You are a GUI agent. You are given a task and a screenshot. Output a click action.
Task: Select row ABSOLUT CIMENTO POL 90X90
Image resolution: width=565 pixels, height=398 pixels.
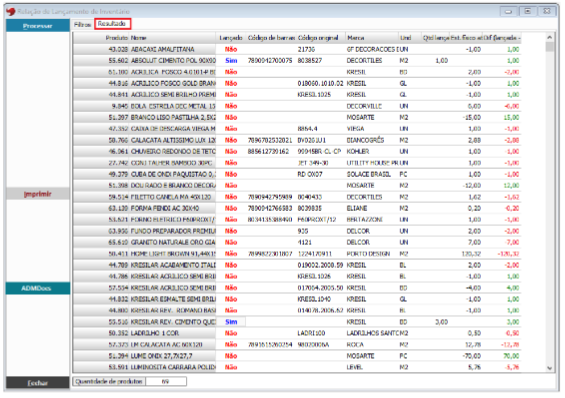297,61
